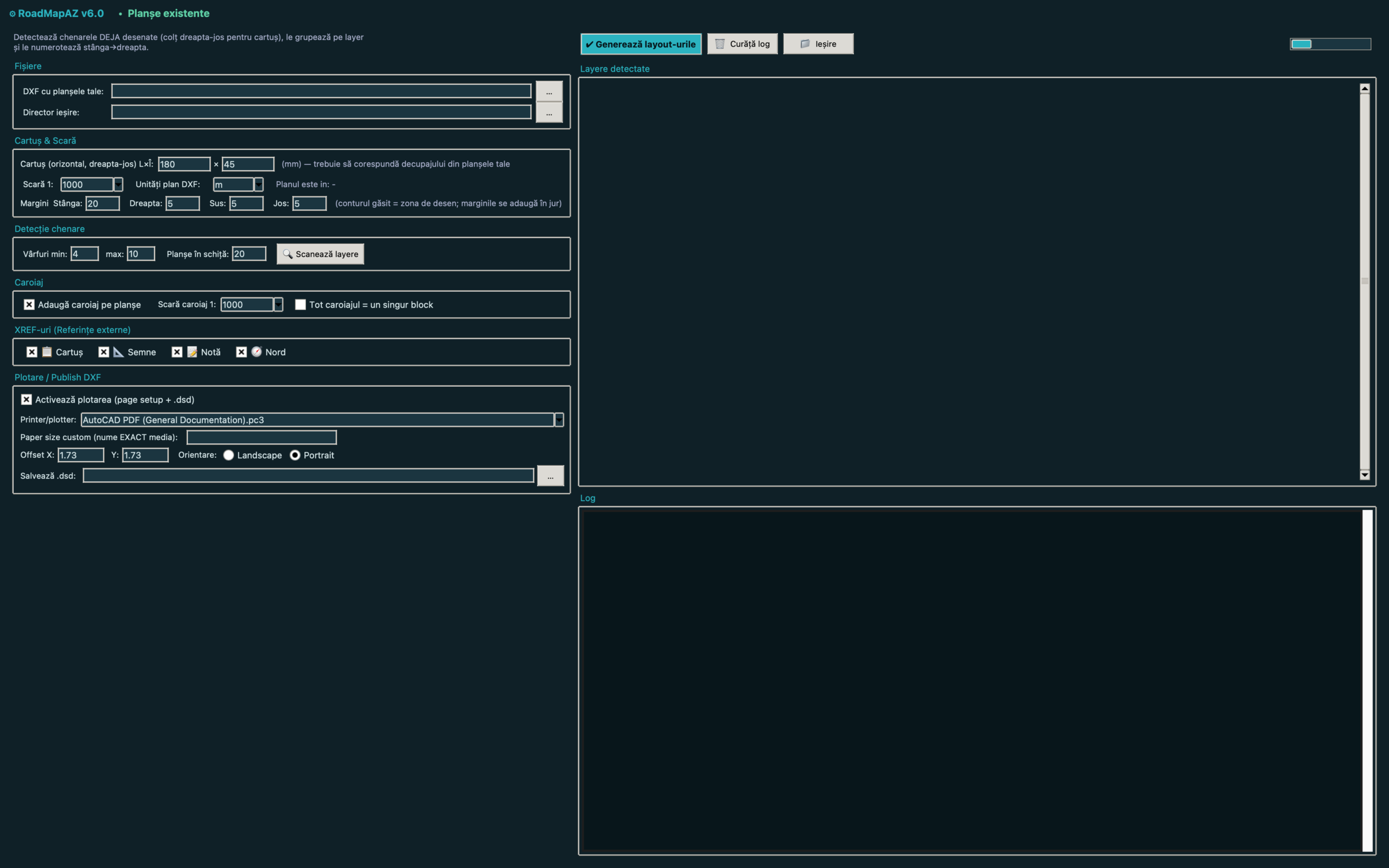Disable Adaugă caroiaj pe planșe checkbox
The width and height of the screenshot is (1389, 868).
pyautogui.click(x=29, y=304)
